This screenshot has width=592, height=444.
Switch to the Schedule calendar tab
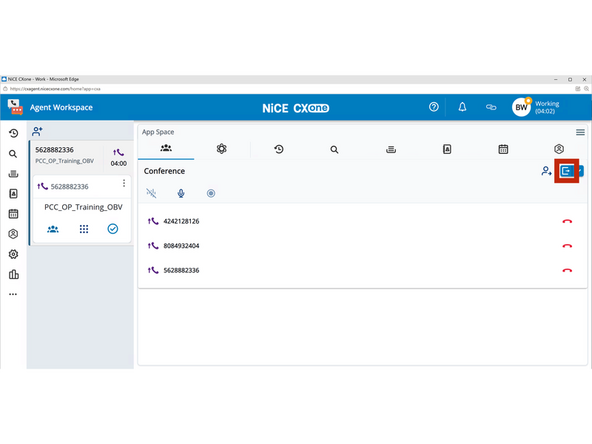(503, 149)
